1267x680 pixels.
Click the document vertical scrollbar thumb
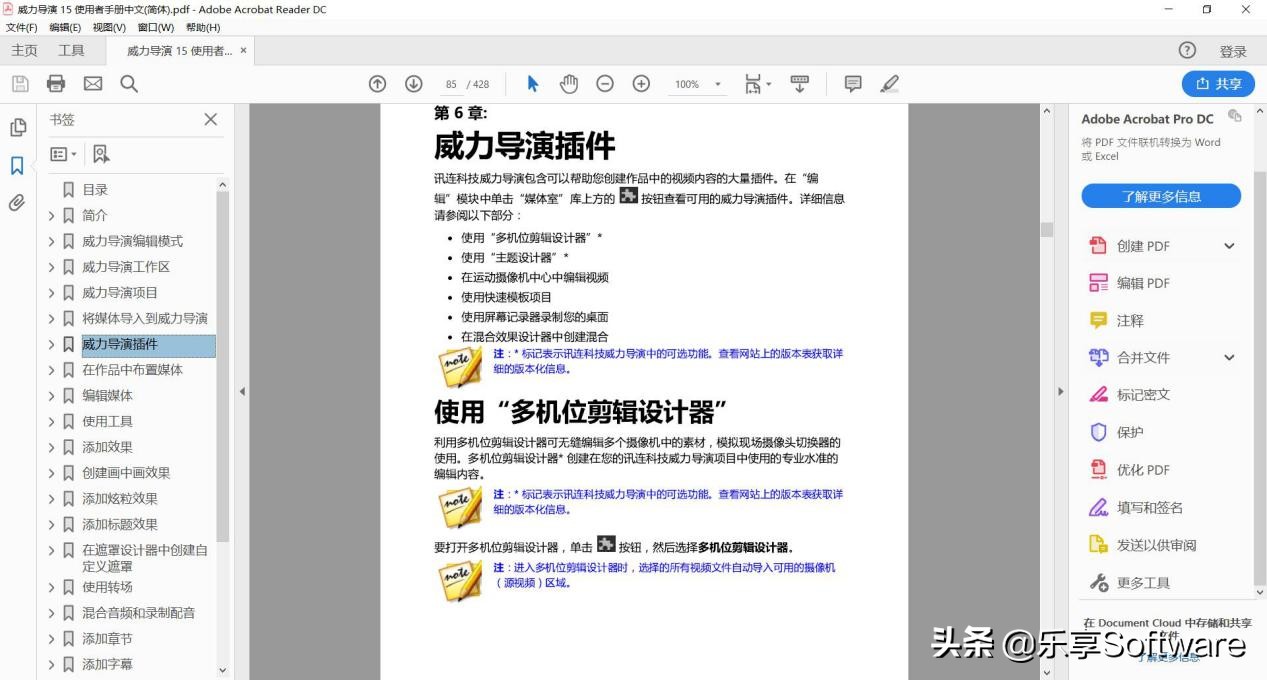coord(1047,229)
